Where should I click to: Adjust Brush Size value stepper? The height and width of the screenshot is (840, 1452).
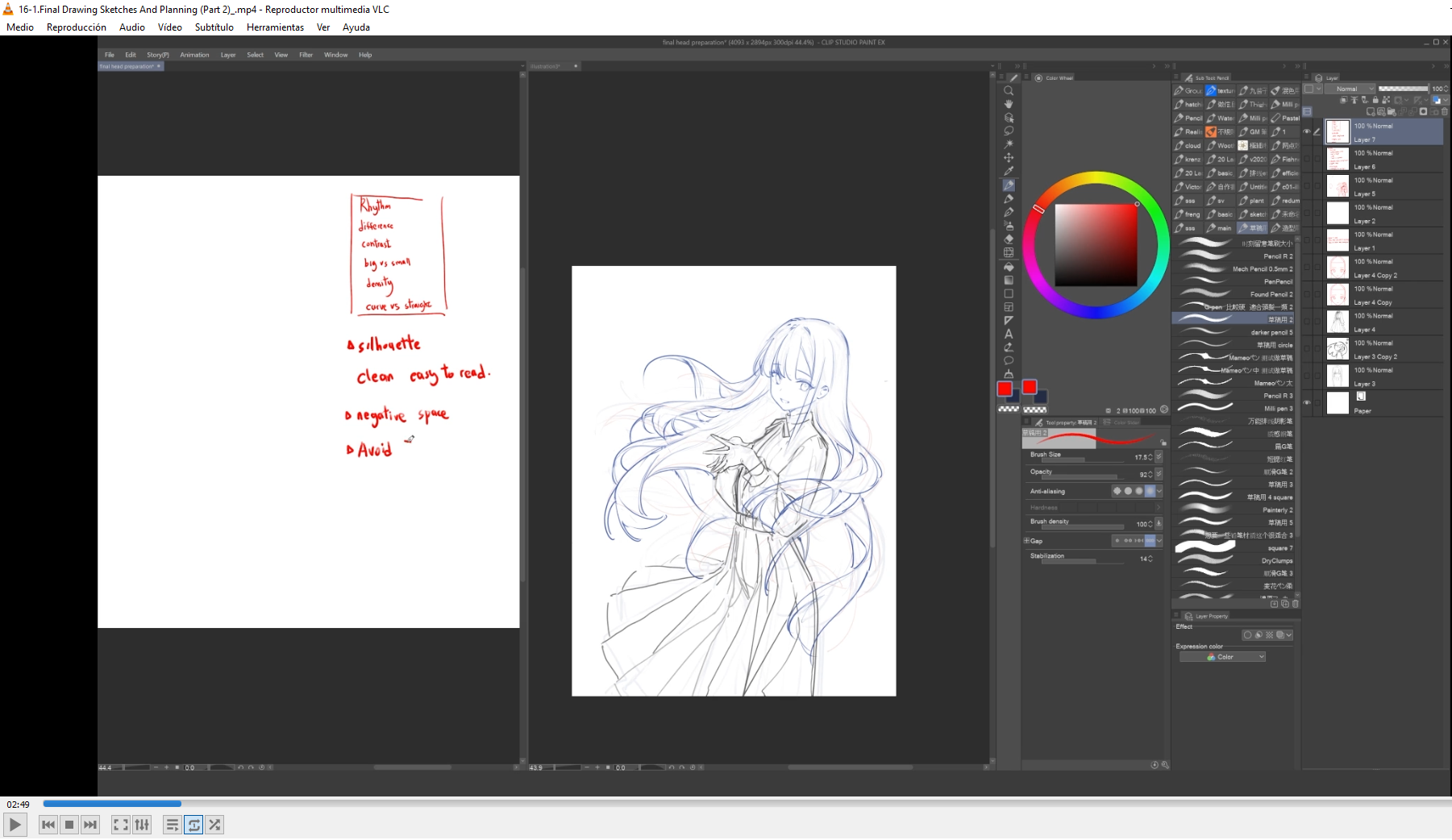tap(1150, 458)
